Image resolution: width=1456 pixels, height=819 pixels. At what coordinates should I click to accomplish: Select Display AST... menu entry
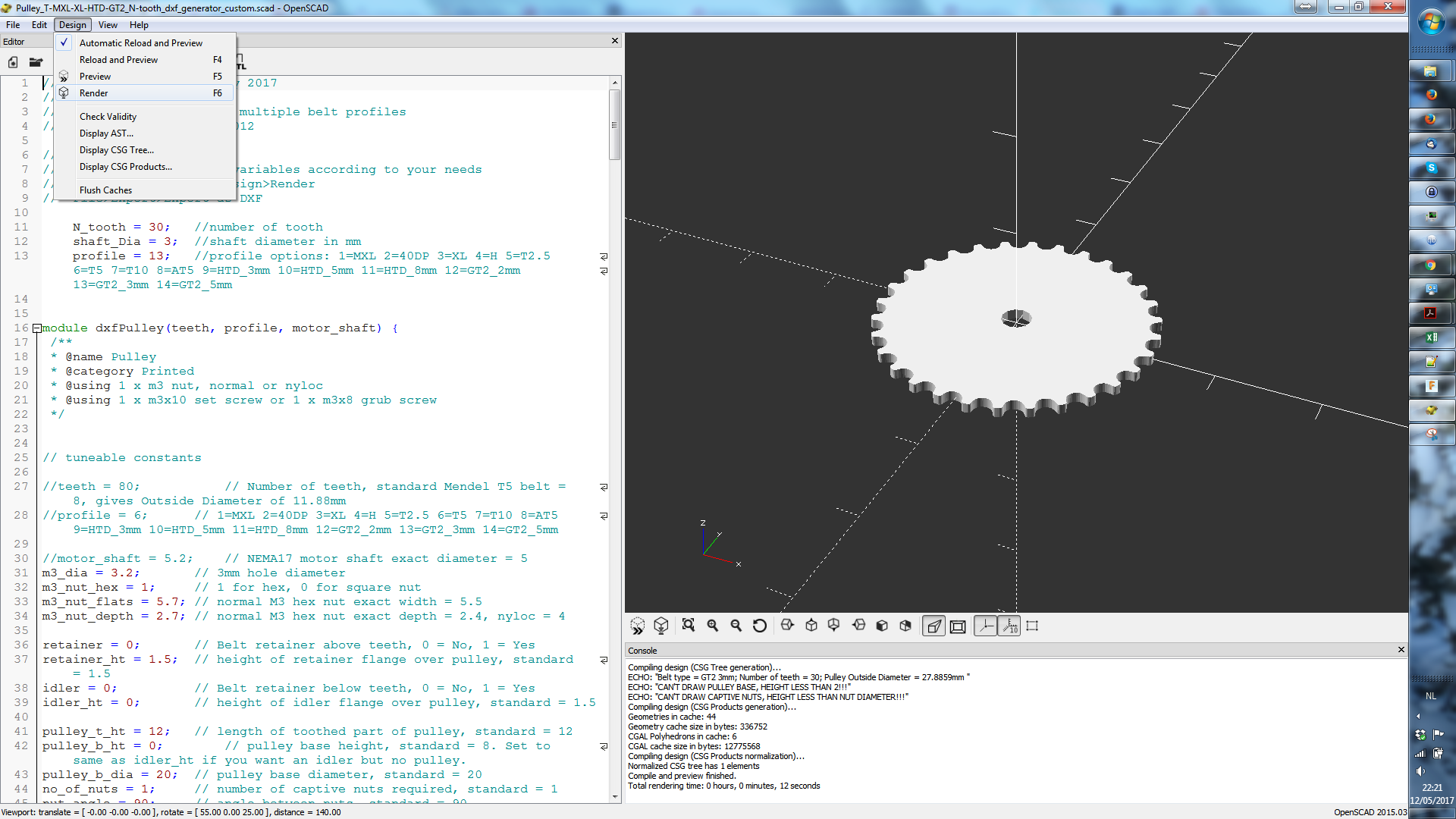(144, 133)
